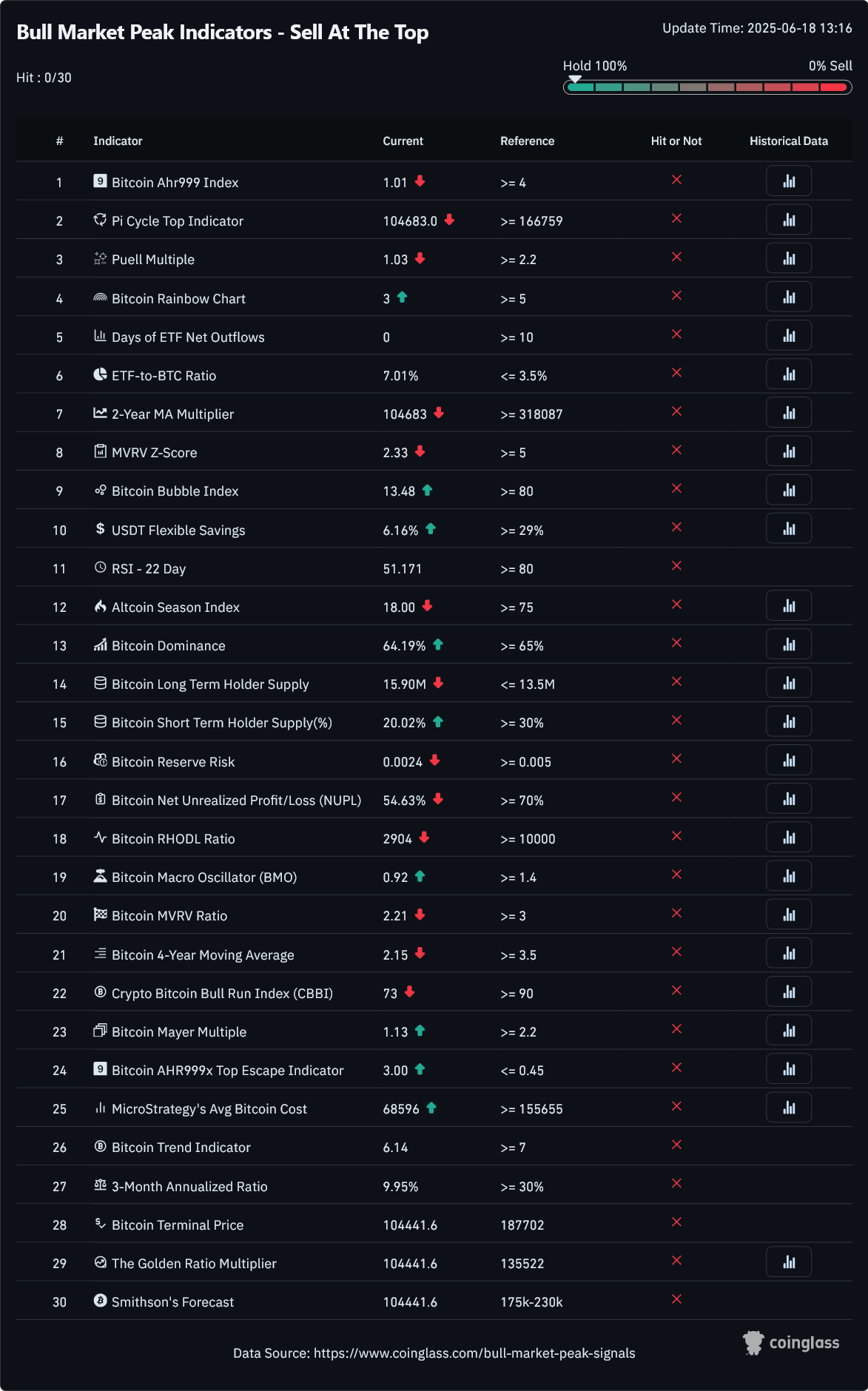Viewport: 868px width, 1391px height.
Task: Click the >= 318087 reference value
Action: (531, 414)
